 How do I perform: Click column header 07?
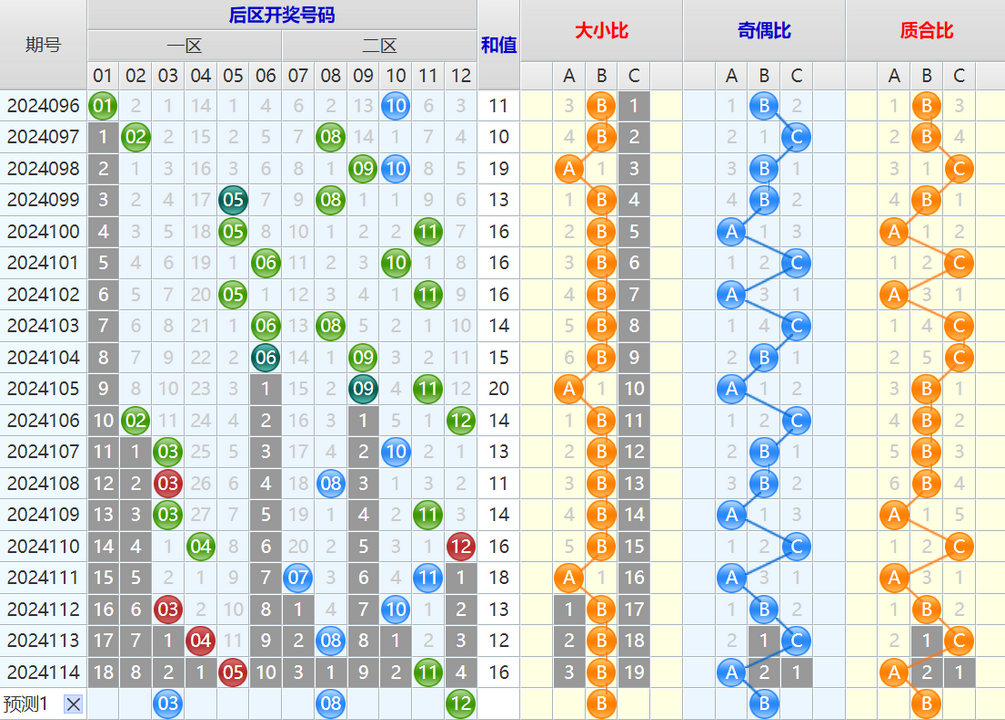click(x=298, y=76)
